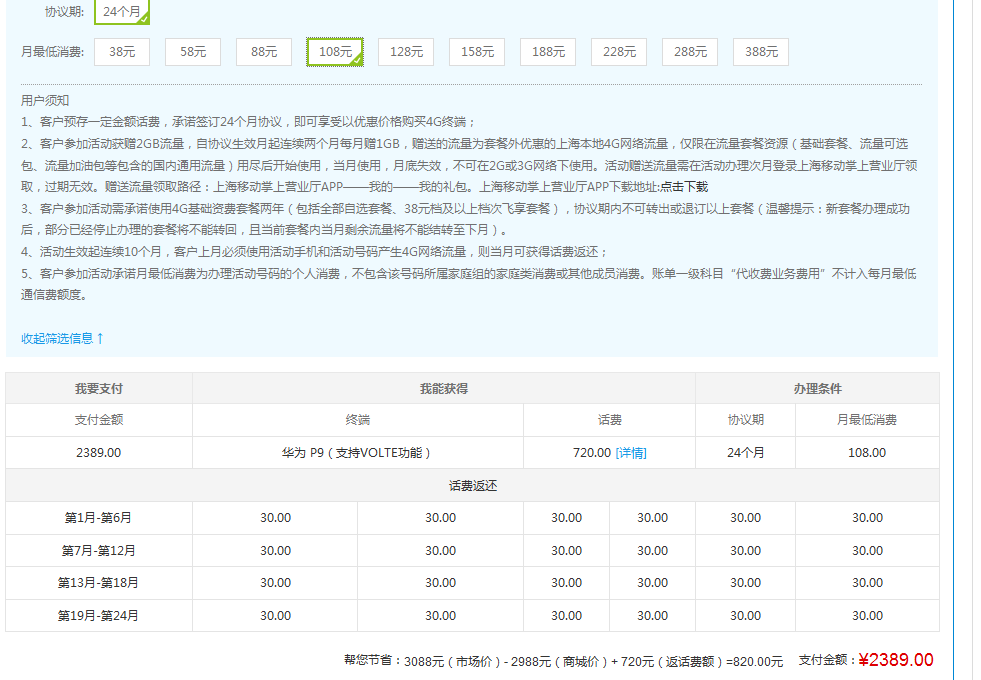Click the 话费返还 section header
Image resolution: width=981 pixels, height=680 pixels.
pos(472,486)
